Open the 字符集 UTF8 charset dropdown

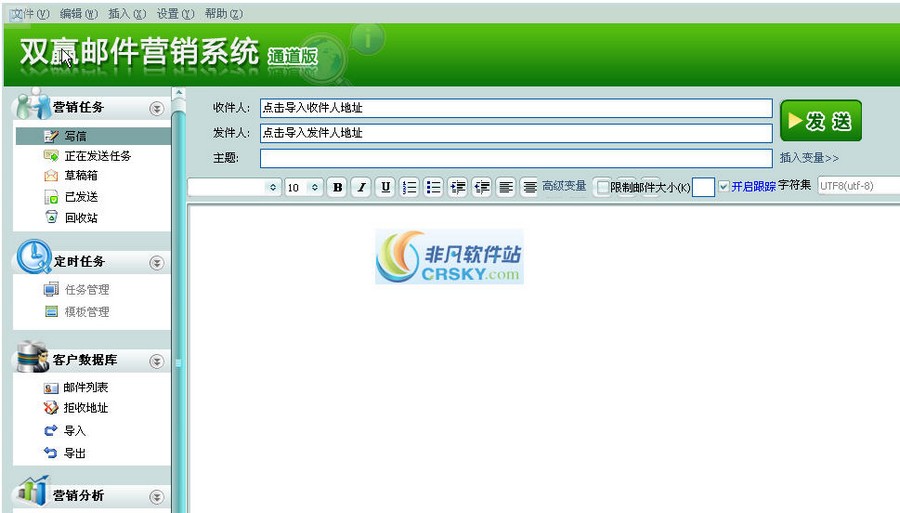pyautogui.click(x=859, y=186)
